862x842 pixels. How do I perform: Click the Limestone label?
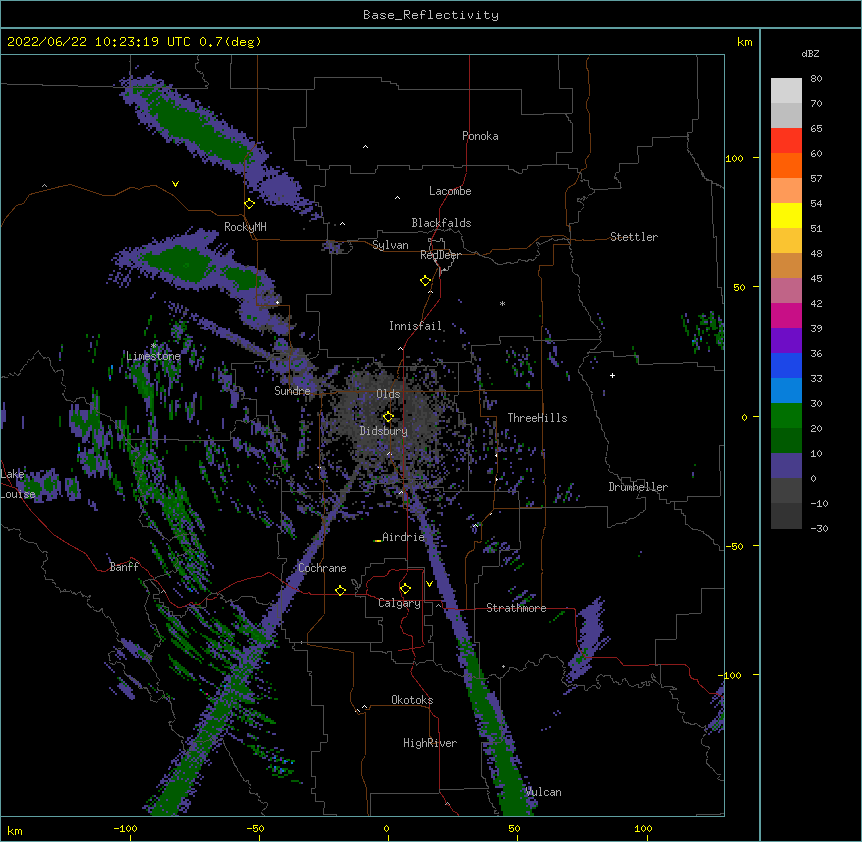[153, 356]
